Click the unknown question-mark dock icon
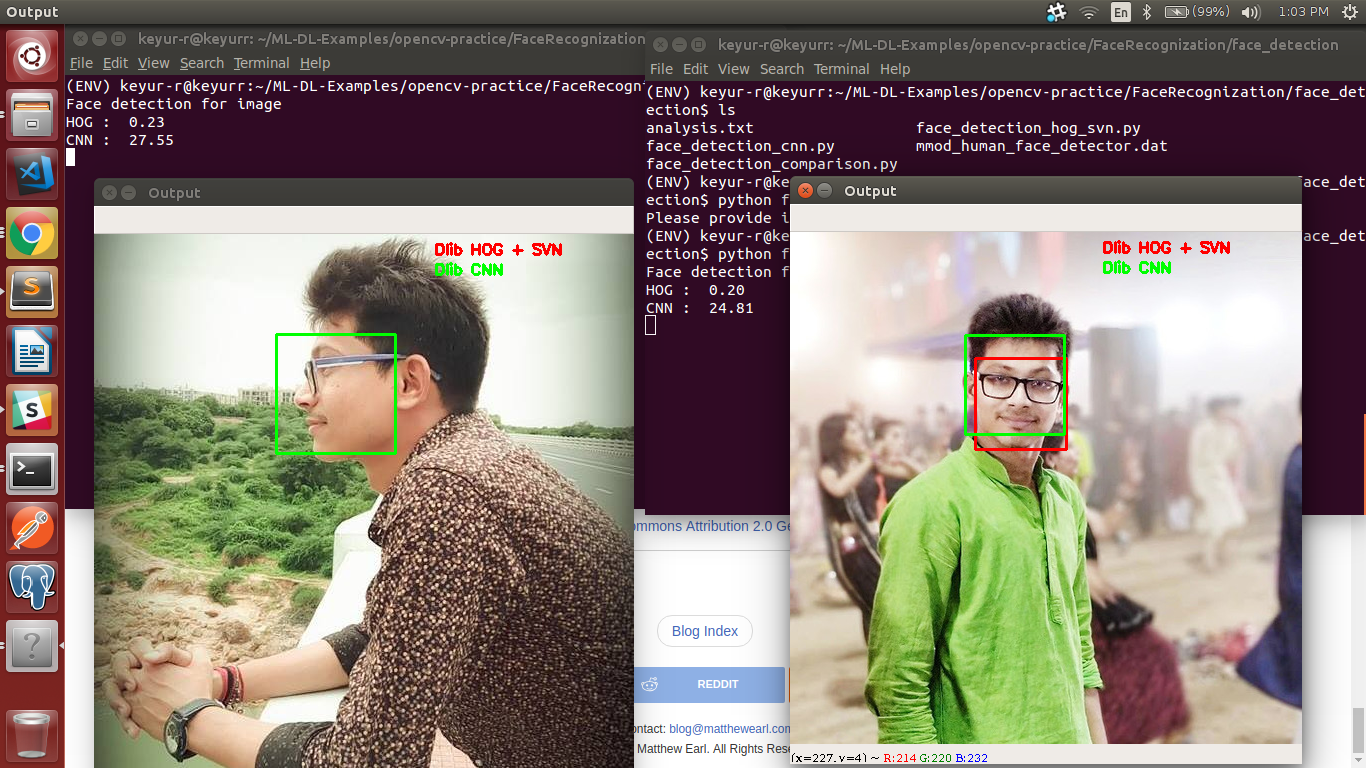Viewport: 1366px width, 768px height. point(32,646)
